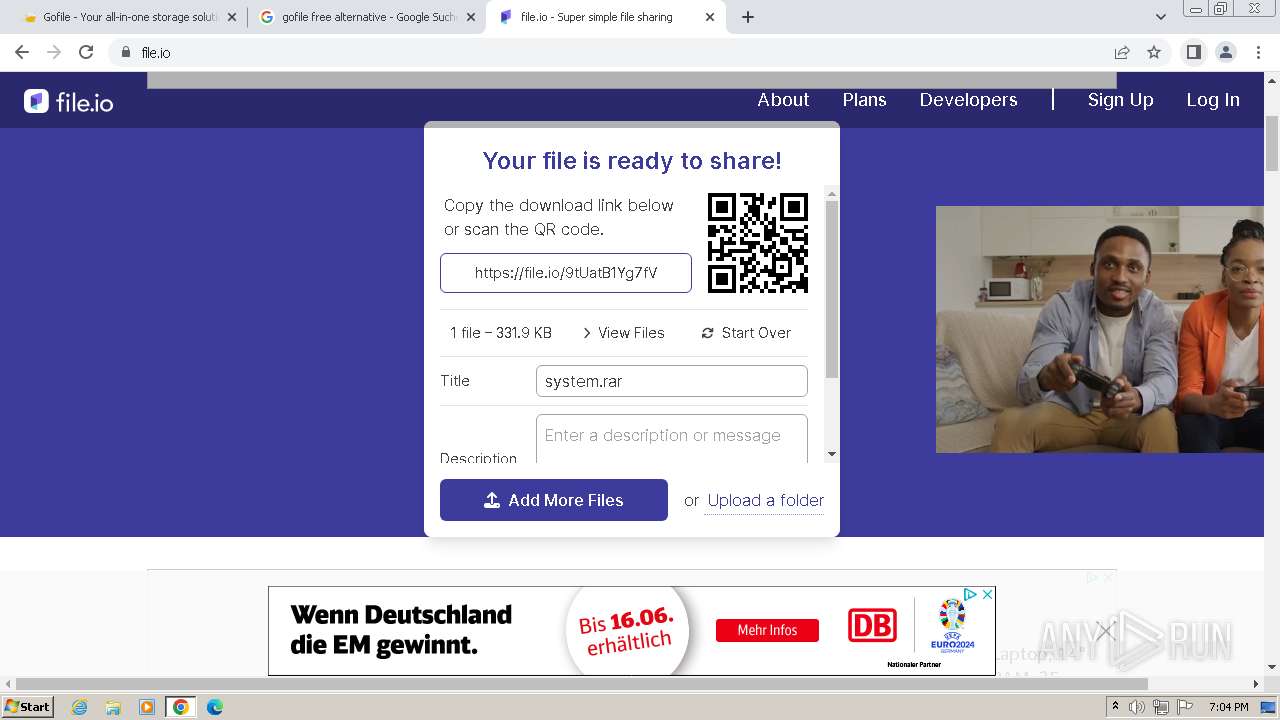
Task: Close the Gofile tab
Action: tap(232, 17)
